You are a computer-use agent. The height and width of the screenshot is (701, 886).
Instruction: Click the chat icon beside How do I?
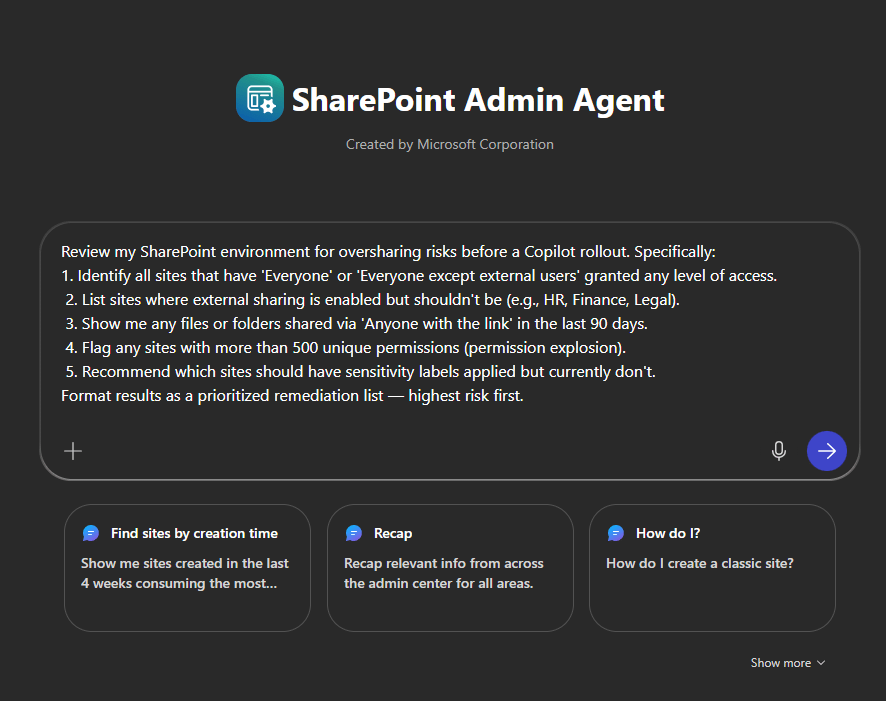616,533
